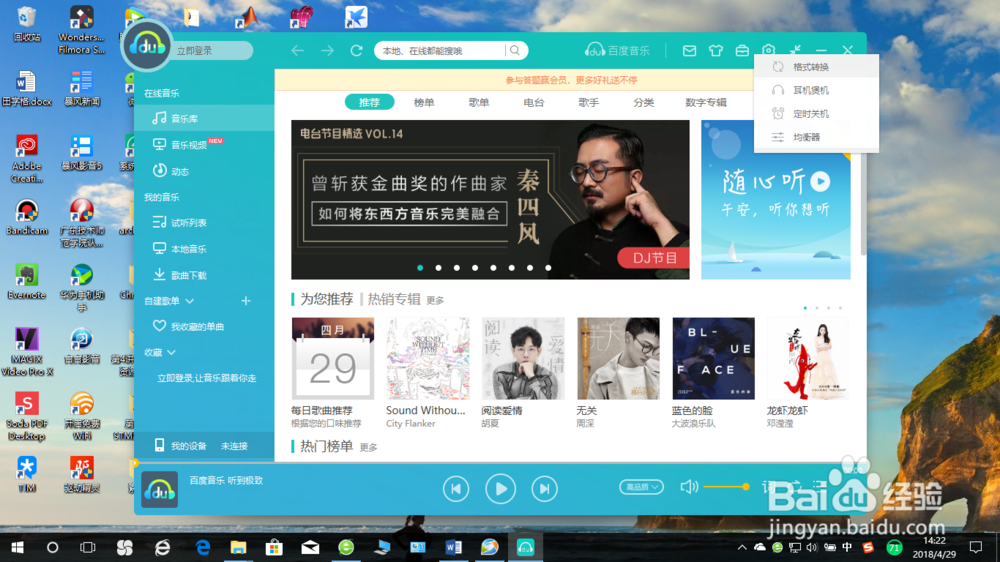Click the search magnifier icon
Screen dimensions: 1000x562
[515, 50]
